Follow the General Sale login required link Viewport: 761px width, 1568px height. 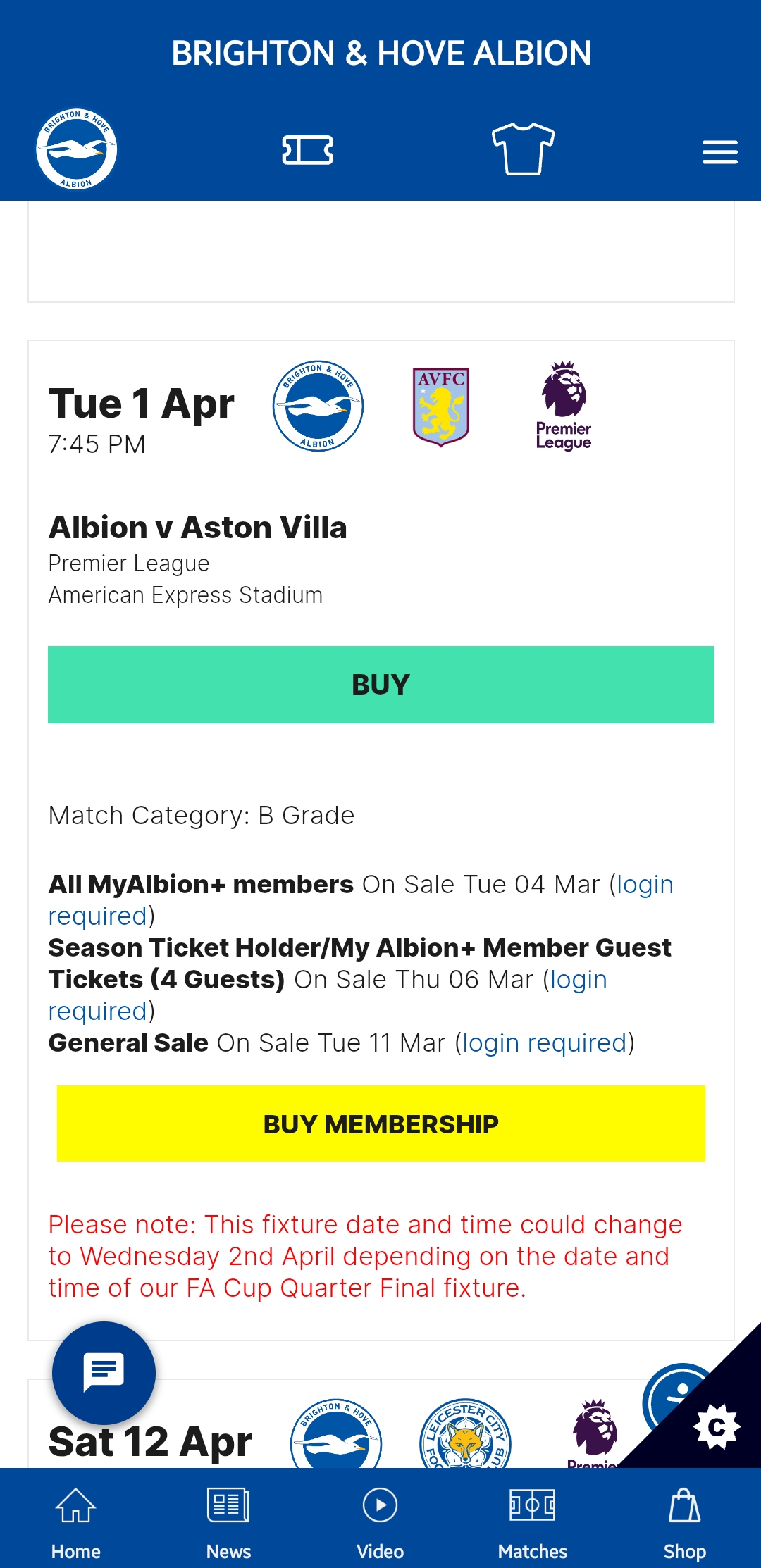(x=545, y=1043)
